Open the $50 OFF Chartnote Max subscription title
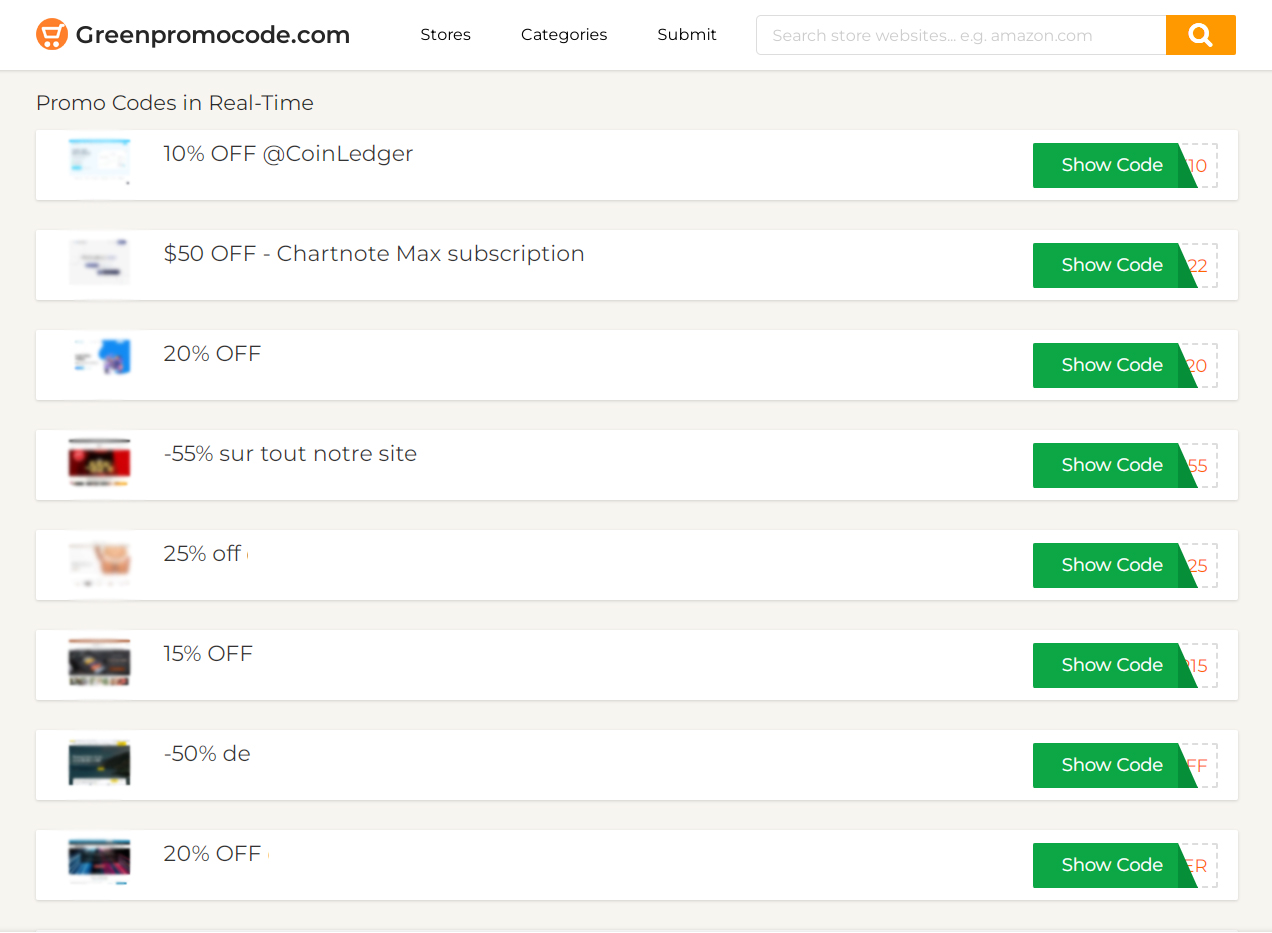The width and height of the screenshot is (1272, 933). (x=374, y=254)
